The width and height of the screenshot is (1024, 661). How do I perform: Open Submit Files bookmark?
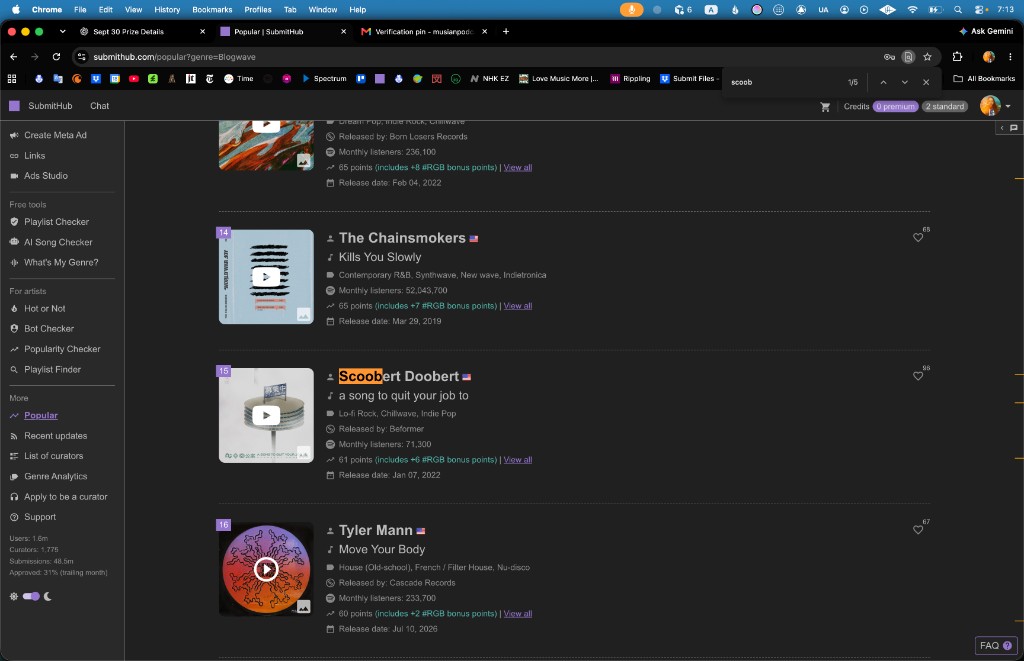(x=688, y=78)
